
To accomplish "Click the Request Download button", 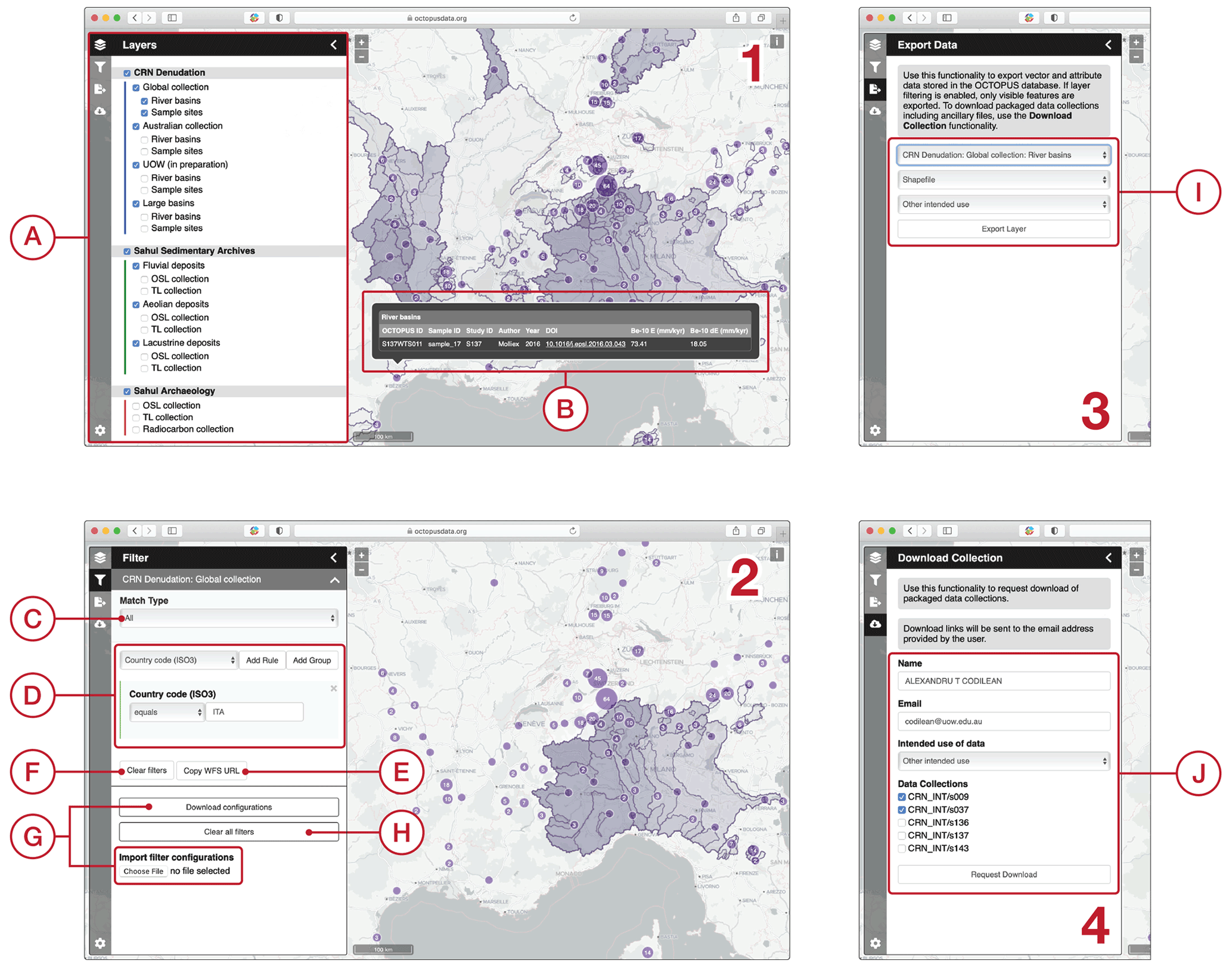I will [1003, 875].
